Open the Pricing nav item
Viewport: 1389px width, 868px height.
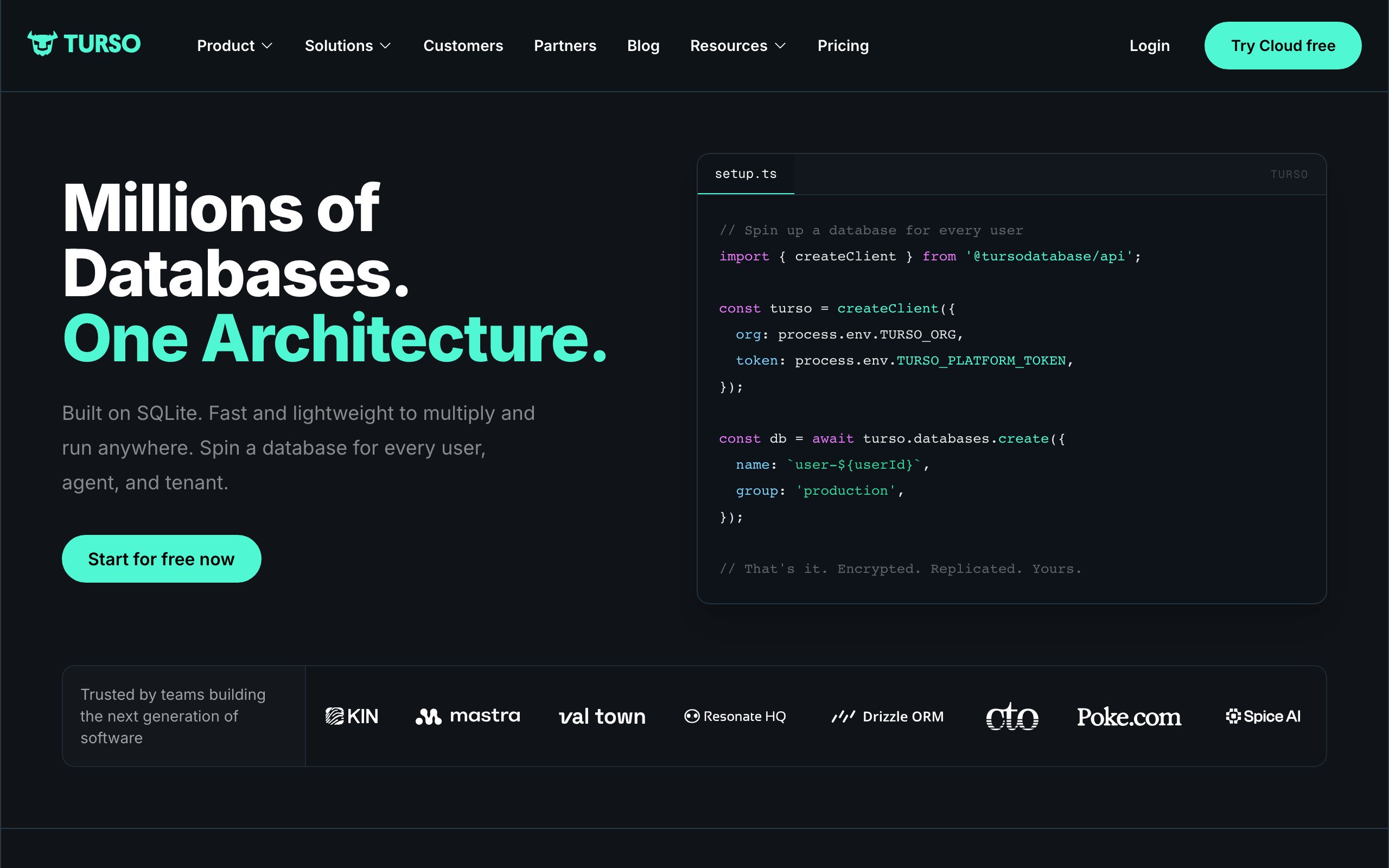pyautogui.click(x=843, y=46)
